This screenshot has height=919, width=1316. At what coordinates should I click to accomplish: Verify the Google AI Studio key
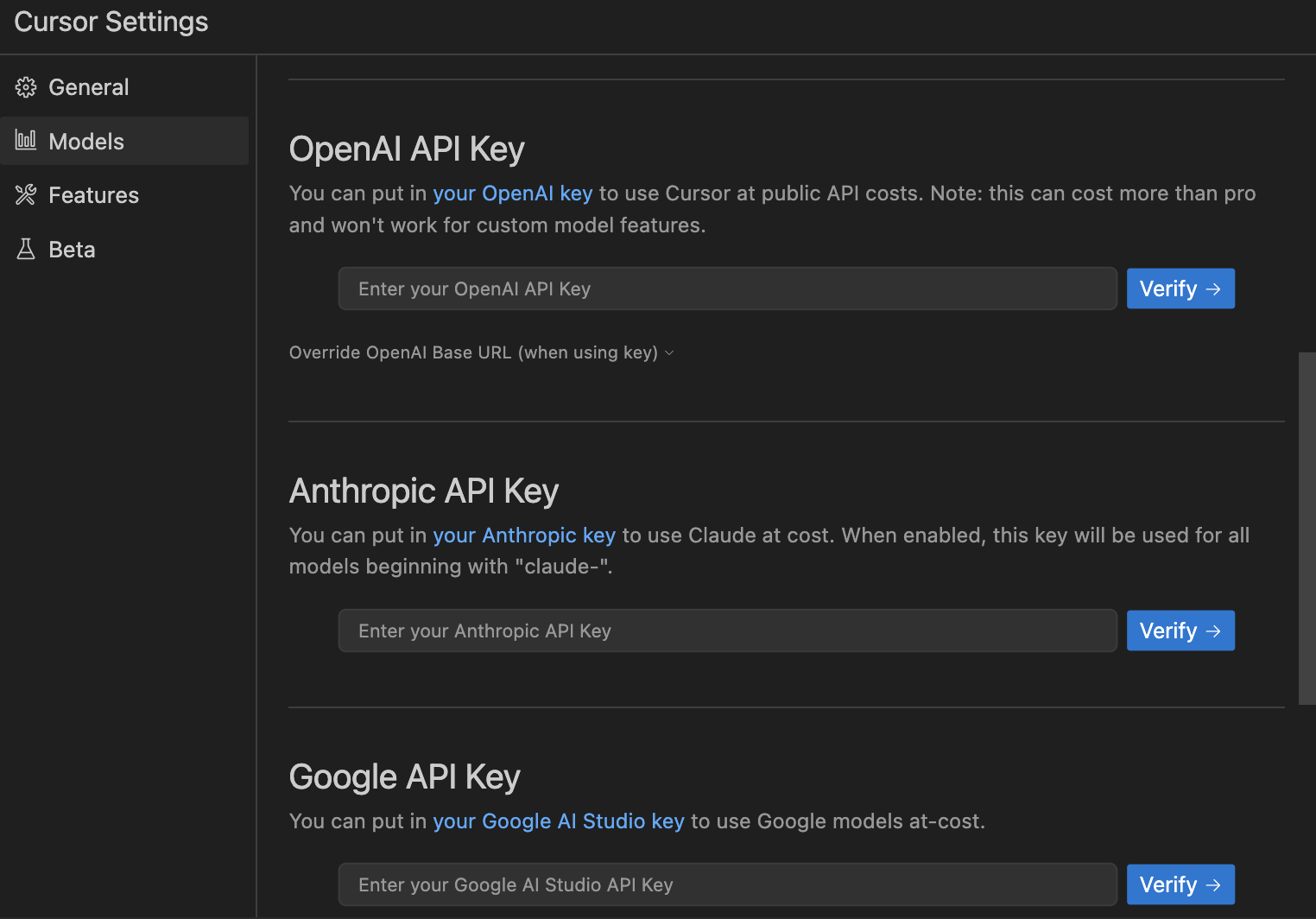pyautogui.click(x=1180, y=884)
